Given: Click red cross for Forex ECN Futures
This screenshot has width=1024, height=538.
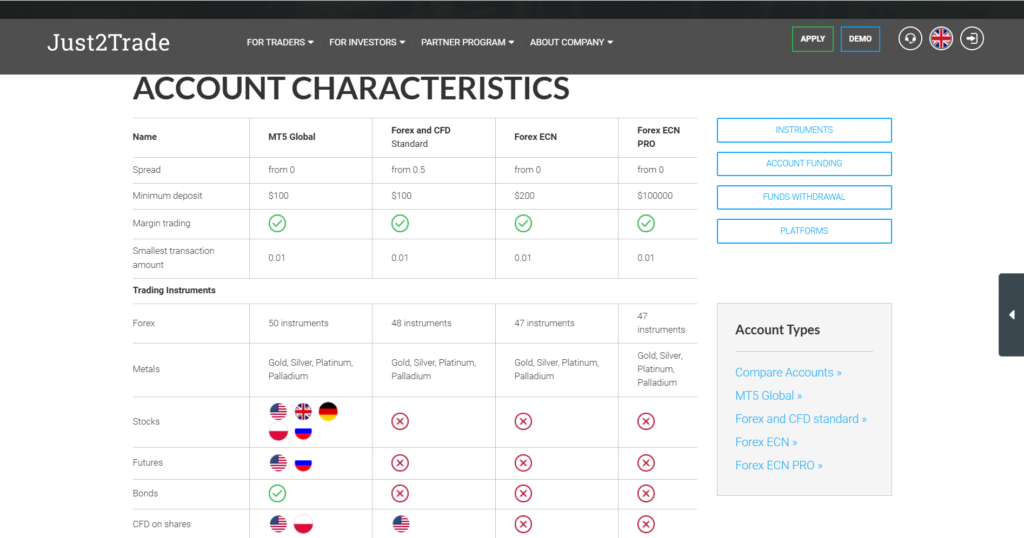Looking at the screenshot, I should click(523, 463).
